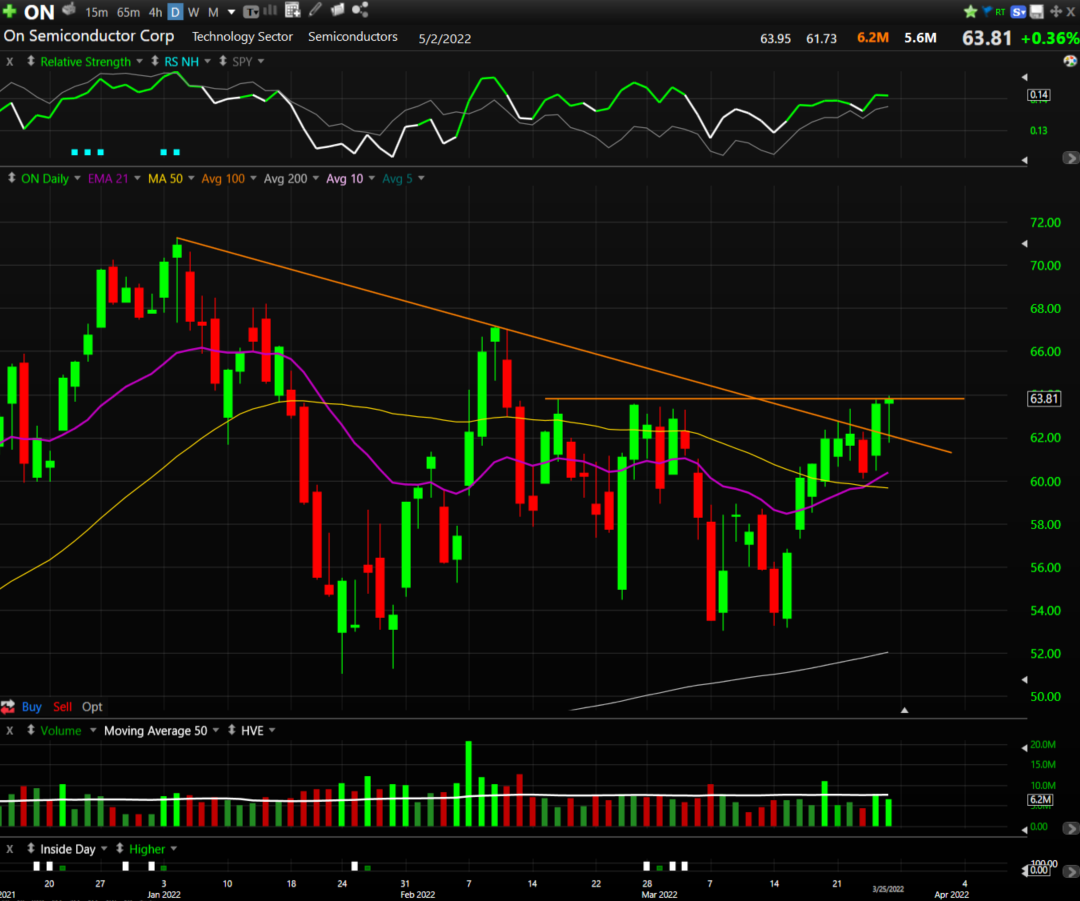
Task: Click reorder arrows beside HVE
Action: point(231,730)
